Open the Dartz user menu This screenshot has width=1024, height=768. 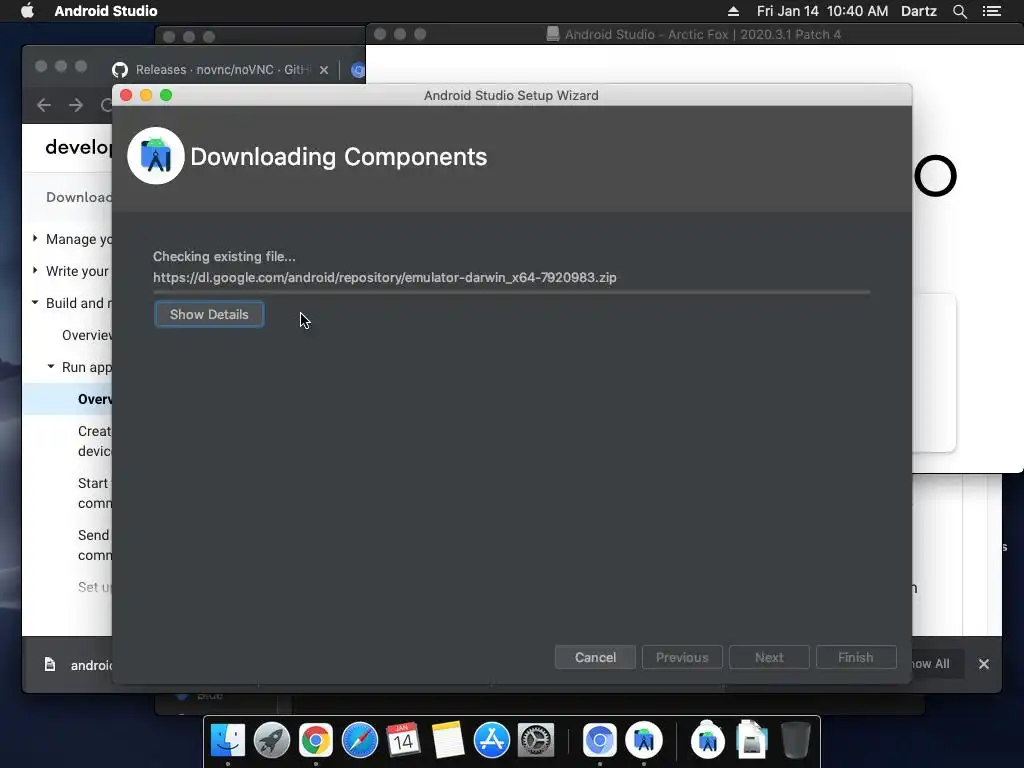918,11
